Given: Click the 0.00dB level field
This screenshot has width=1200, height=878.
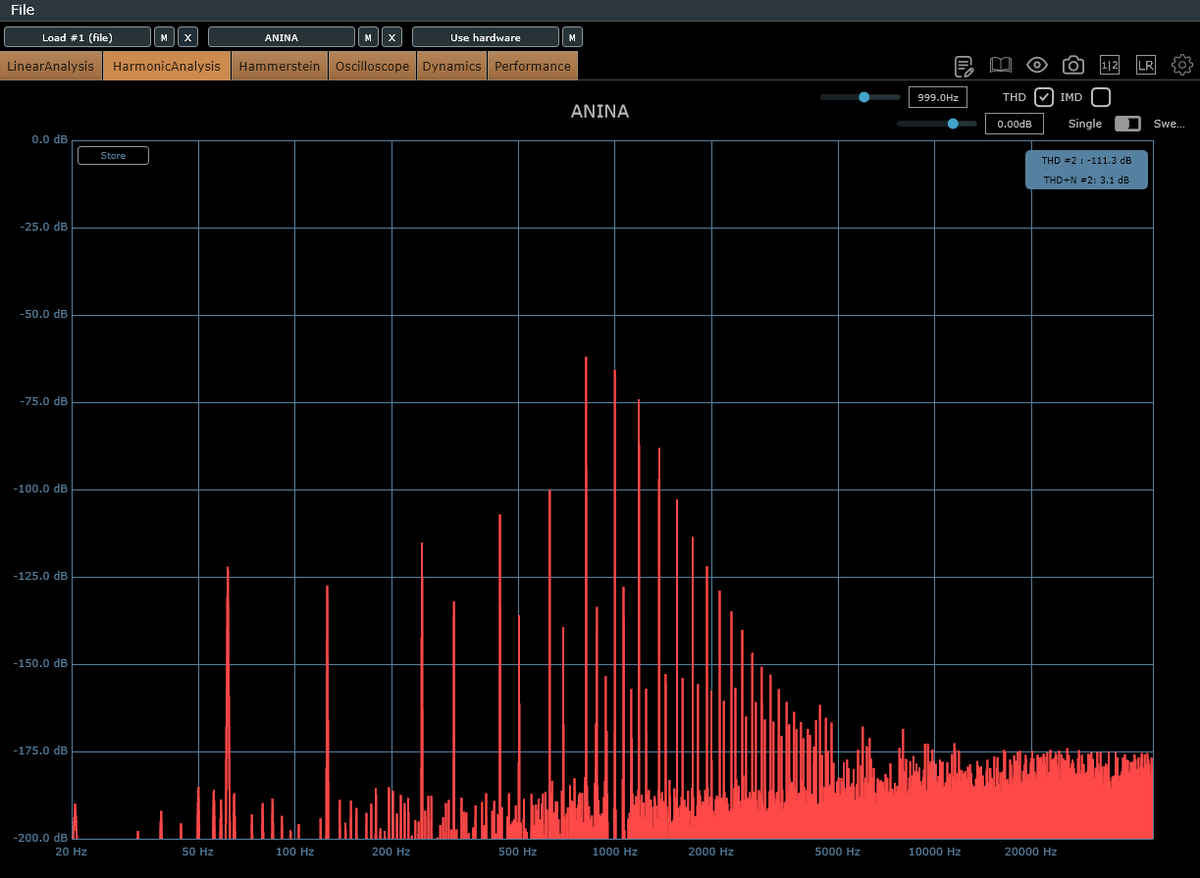Looking at the screenshot, I should 1014,124.
